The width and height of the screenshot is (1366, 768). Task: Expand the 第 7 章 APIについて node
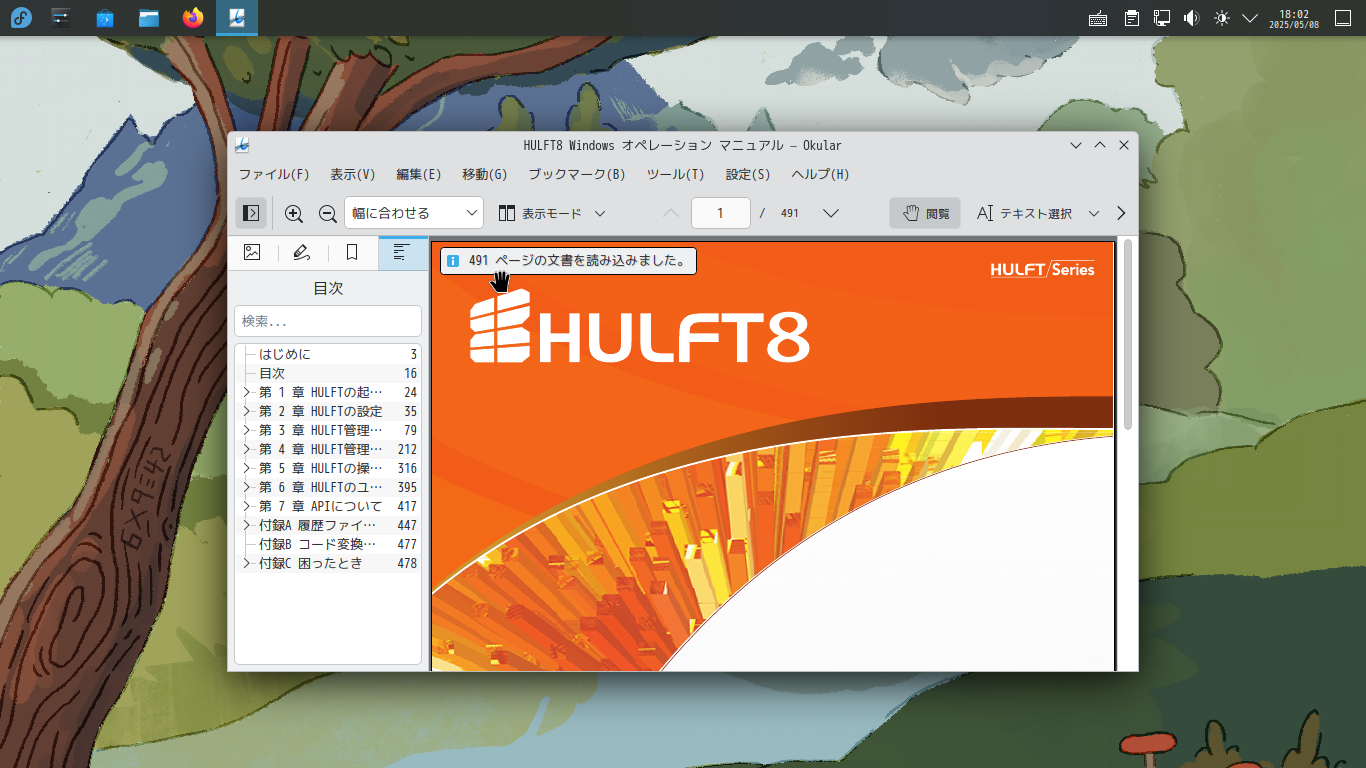(246, 506)
